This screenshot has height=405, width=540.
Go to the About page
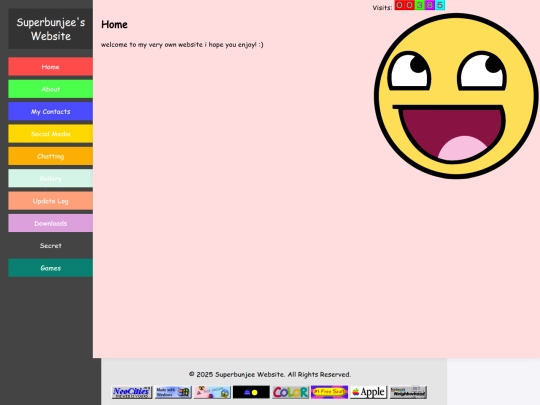50,89
